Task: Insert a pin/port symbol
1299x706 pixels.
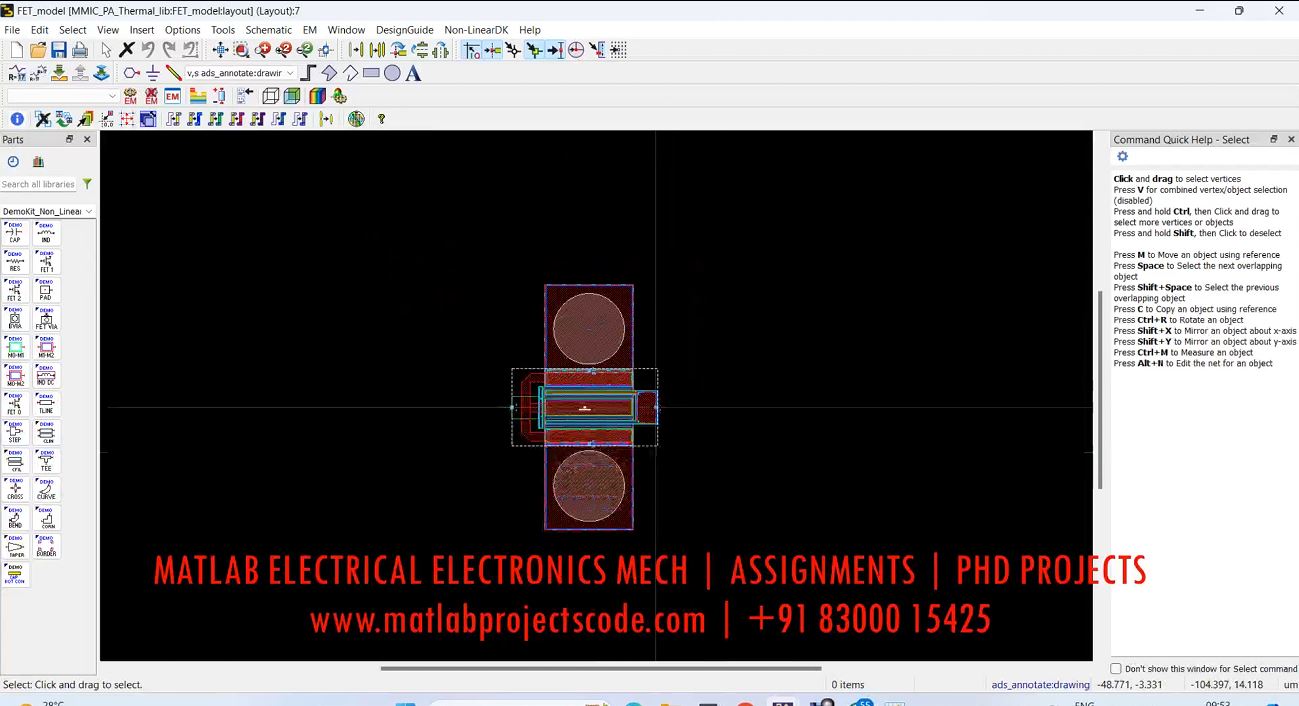Action: pyautogui.click(x=132, y=73)
